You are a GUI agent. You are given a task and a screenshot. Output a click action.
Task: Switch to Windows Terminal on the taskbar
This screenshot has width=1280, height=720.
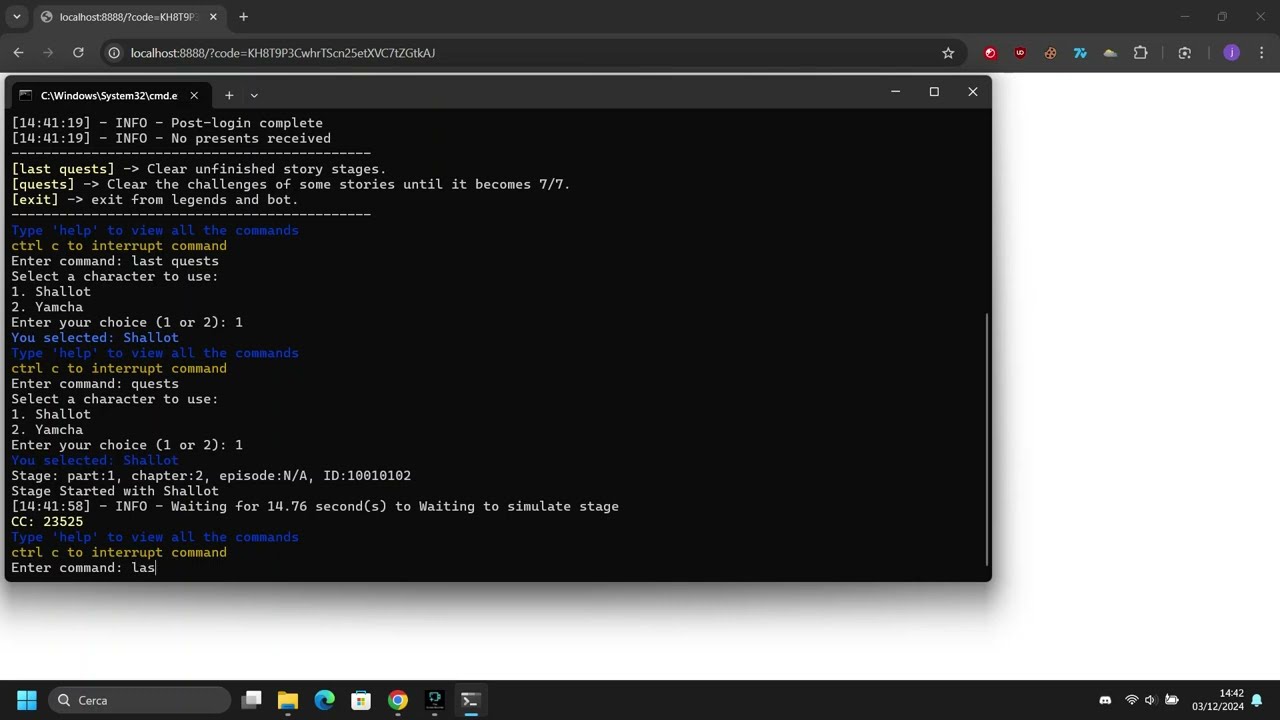coord(471,700)
